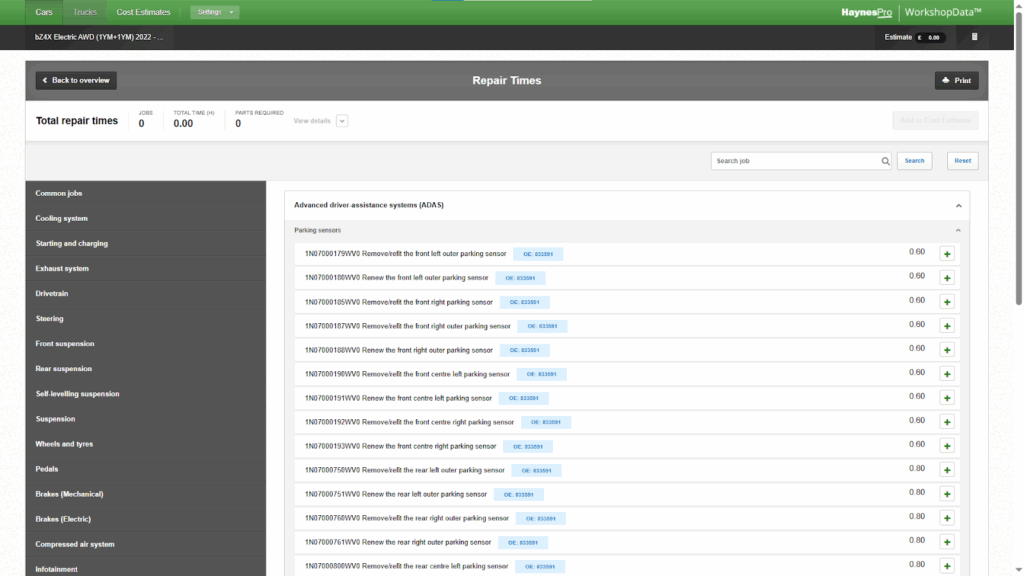The width and height of the screenshot is (1024, 576).
Task: Click the page's vertical scrollbar
Action: (1018, 150)
